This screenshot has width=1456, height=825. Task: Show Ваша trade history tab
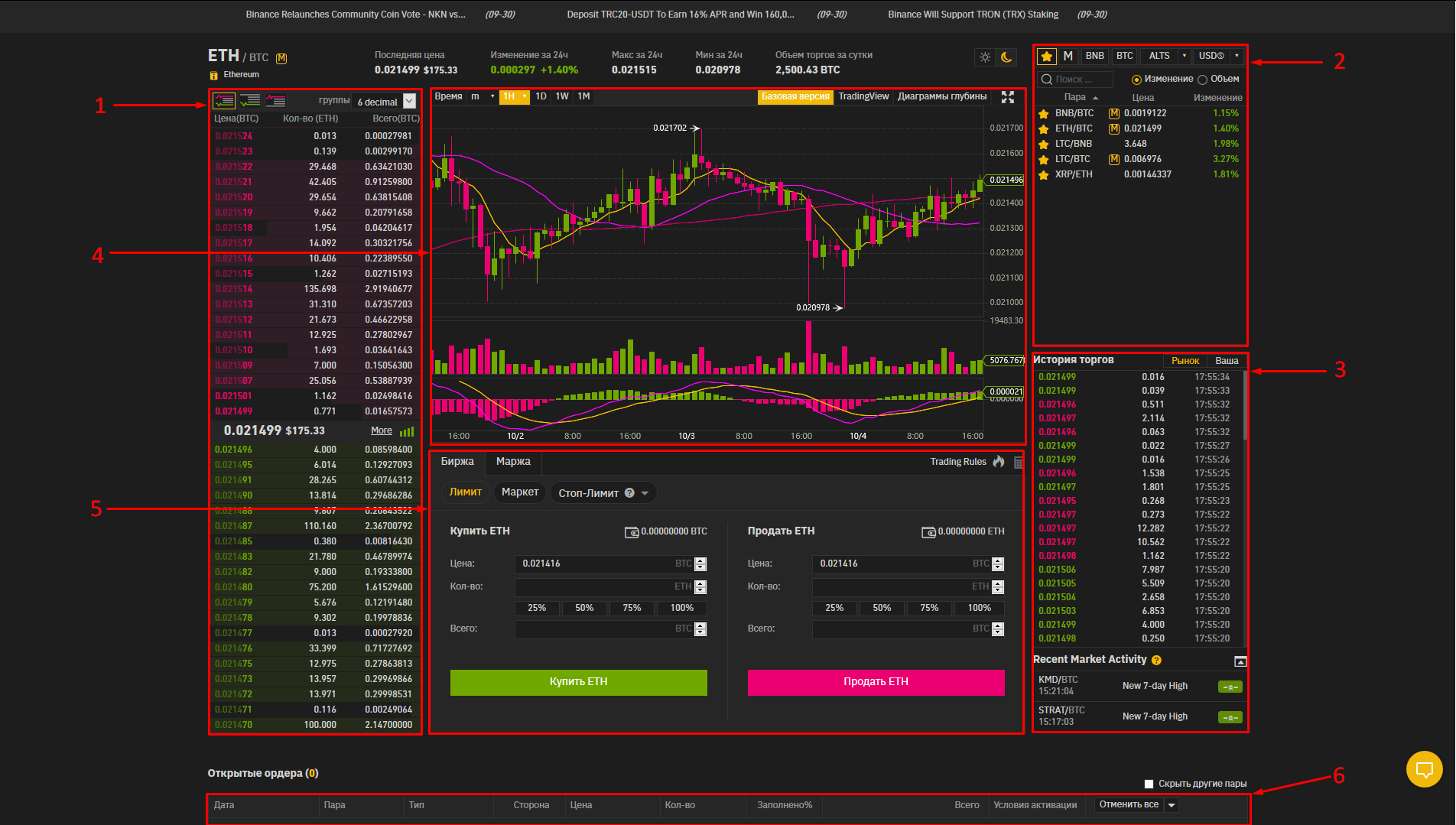pyautogui.click(x=1227, y=361)
